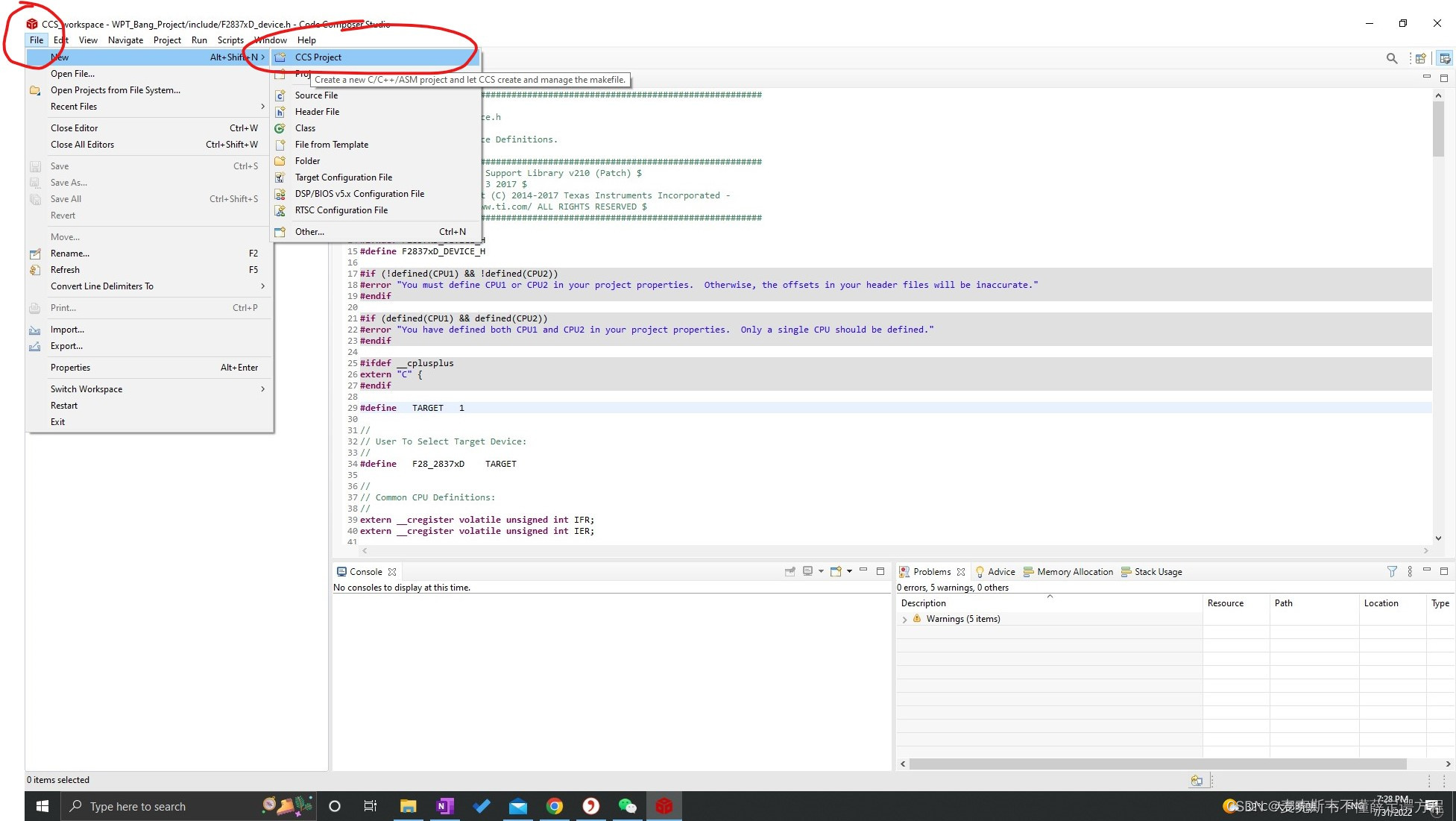1456x821 pixels.
Task: Click the Problems filter funnel icon
Action: (1392, 571)
